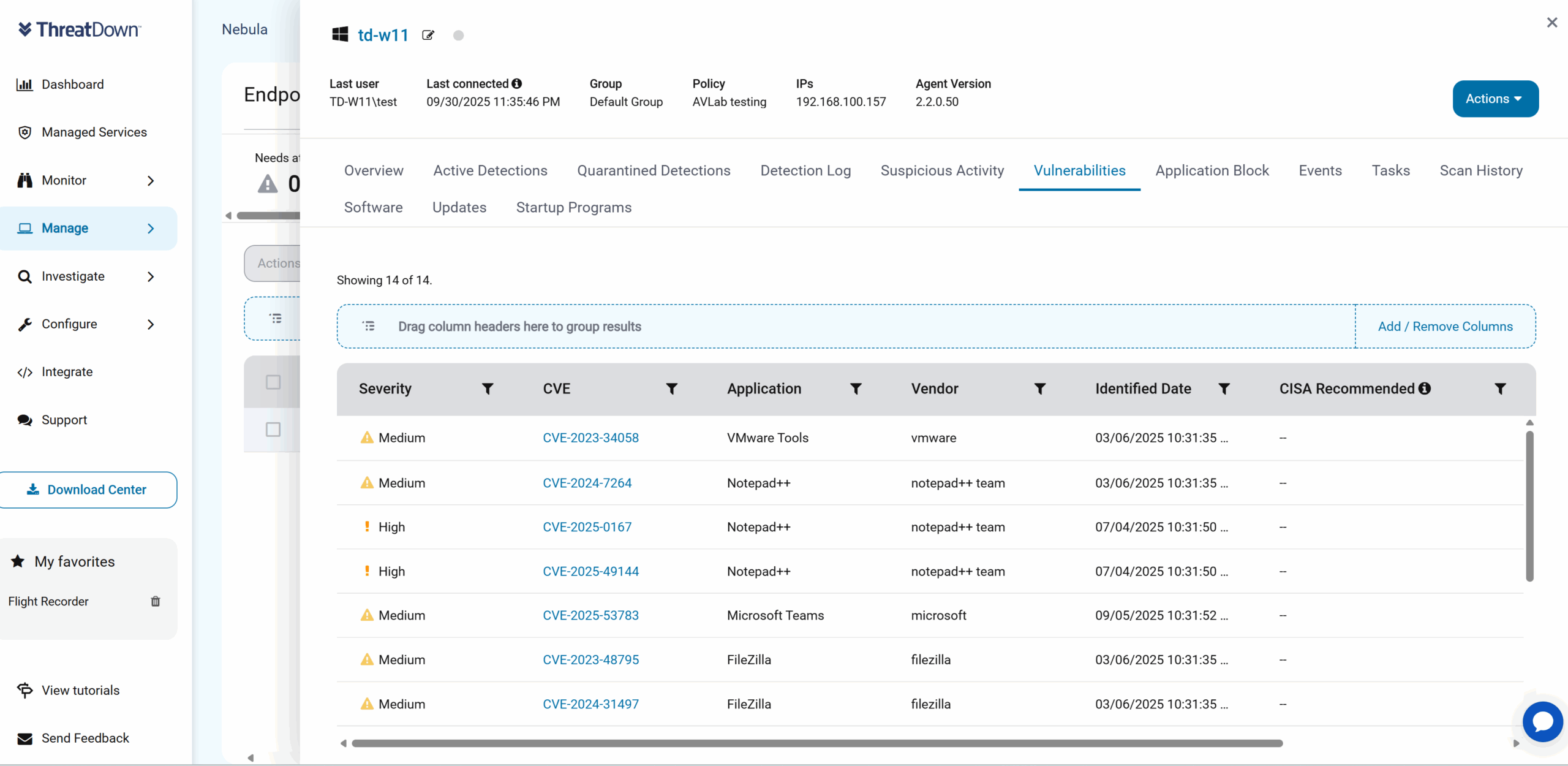Delete Flight Recorder favorite with trash icon

click(156, 601)
